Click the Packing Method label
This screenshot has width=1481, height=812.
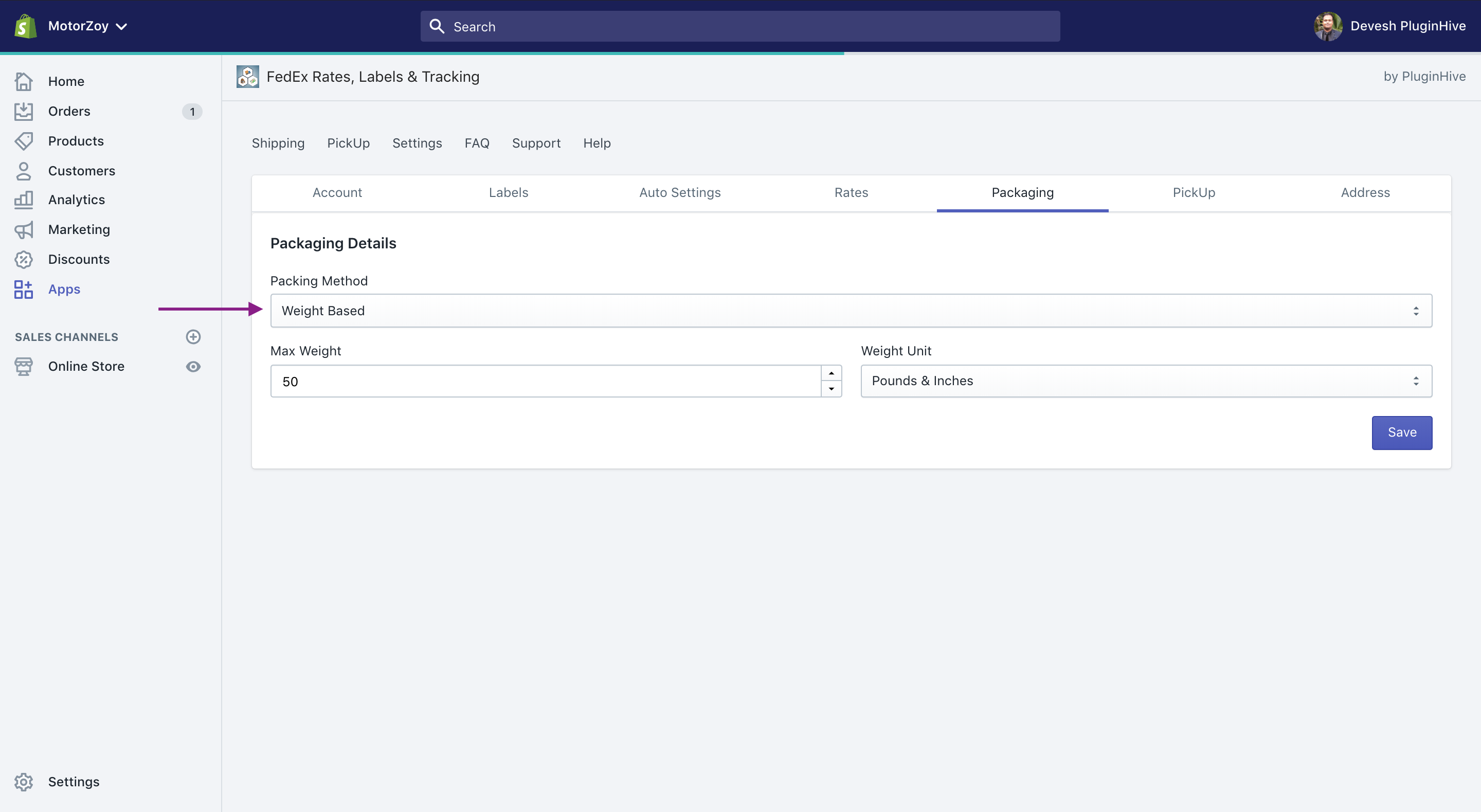pyautogui.click(x=319, y=281)
